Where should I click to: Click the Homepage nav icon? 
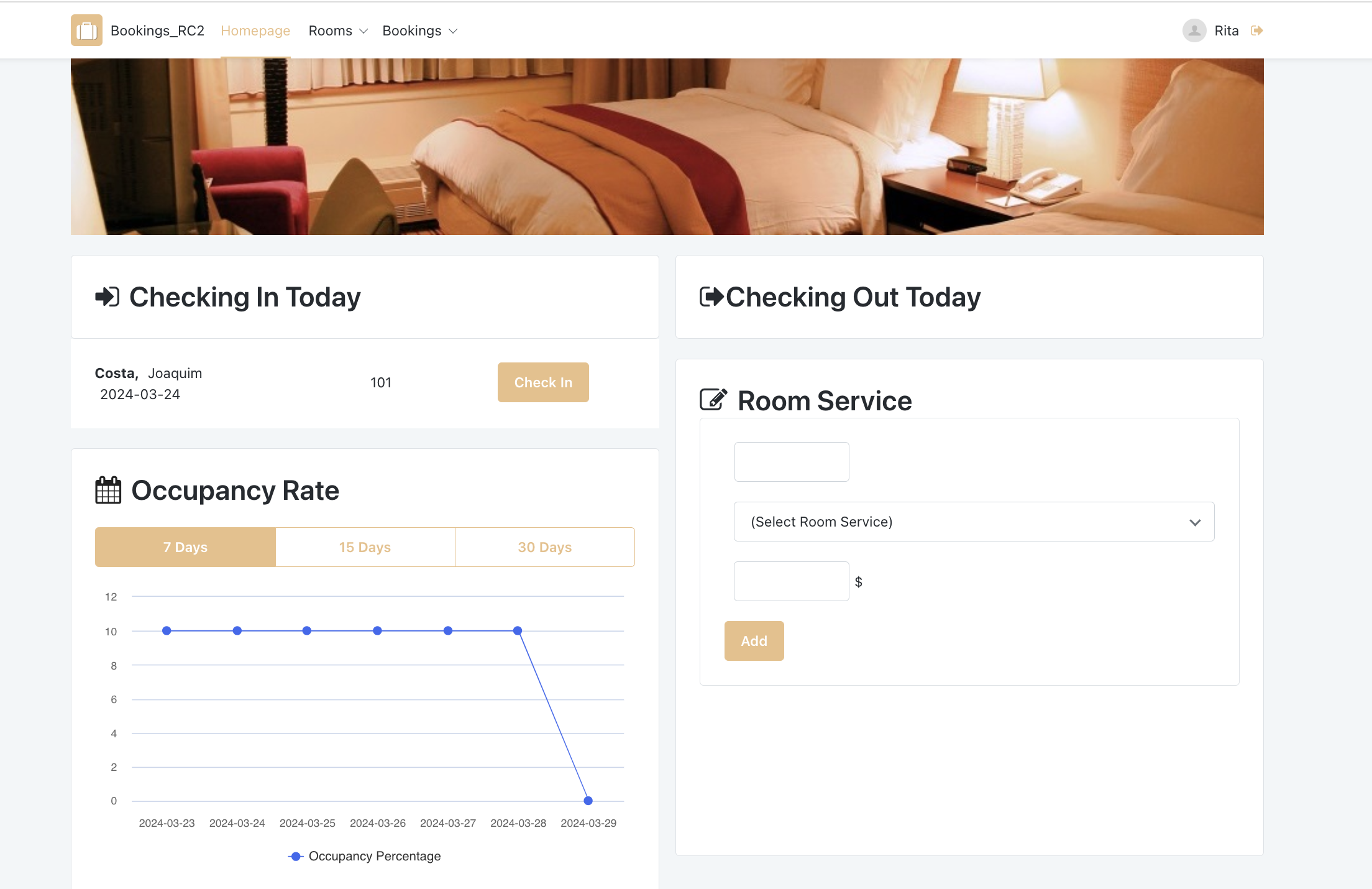tap(255, 30)
